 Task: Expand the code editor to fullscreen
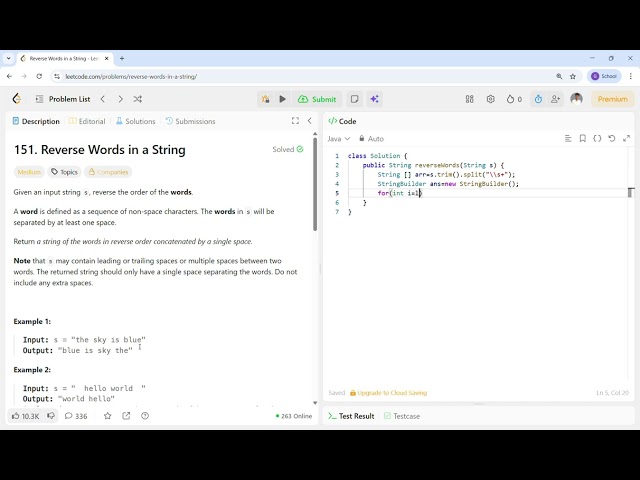(627, 139)
